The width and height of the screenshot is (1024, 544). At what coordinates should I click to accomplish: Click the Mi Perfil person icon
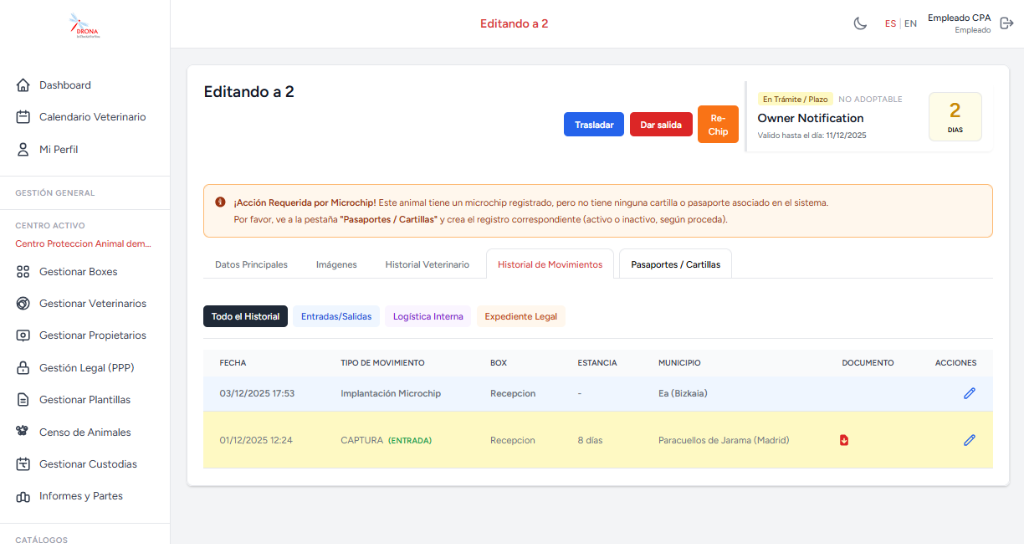(x=23, y=150)
